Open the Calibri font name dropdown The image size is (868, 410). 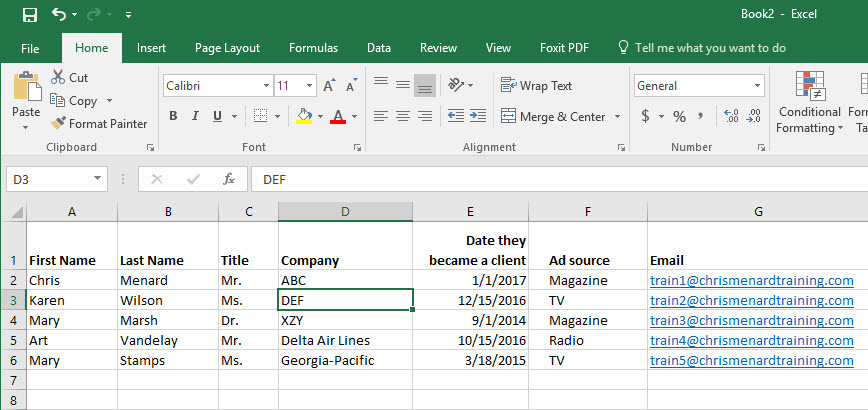[x=267, y=86]
